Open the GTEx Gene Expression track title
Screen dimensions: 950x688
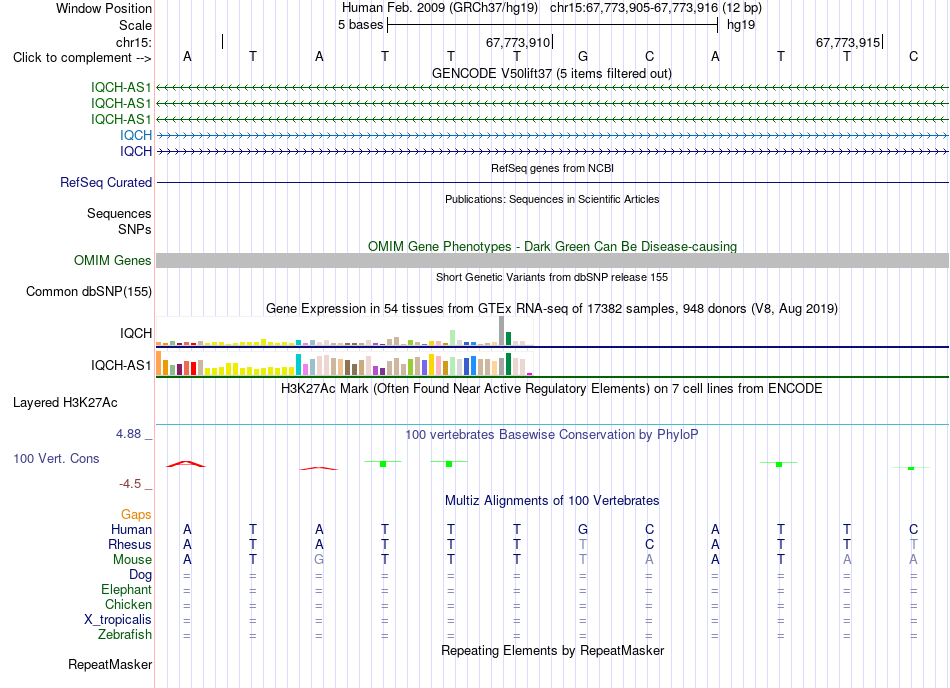tap(551, 308)
